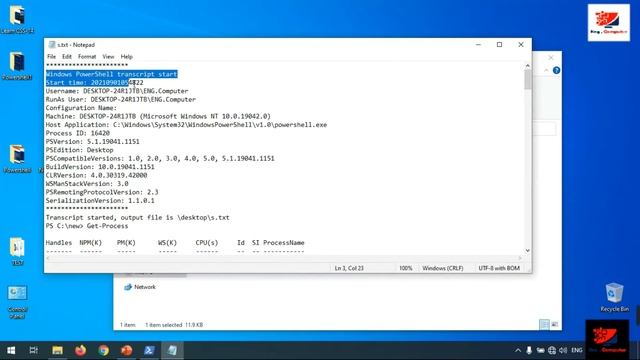
Task: Open the Format menu in Notepad
Action: (87, 57)
